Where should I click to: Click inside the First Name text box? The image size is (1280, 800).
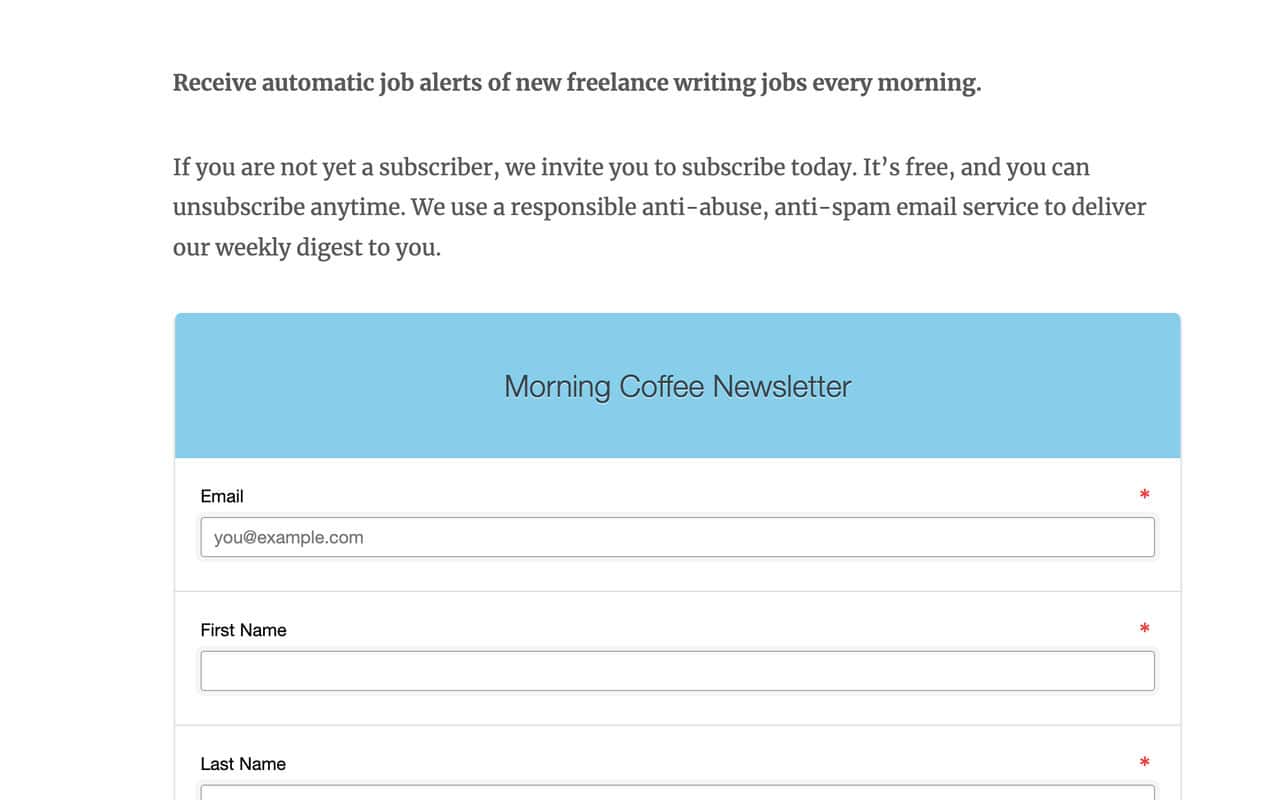pyautogui.click(x=677, y=670)
